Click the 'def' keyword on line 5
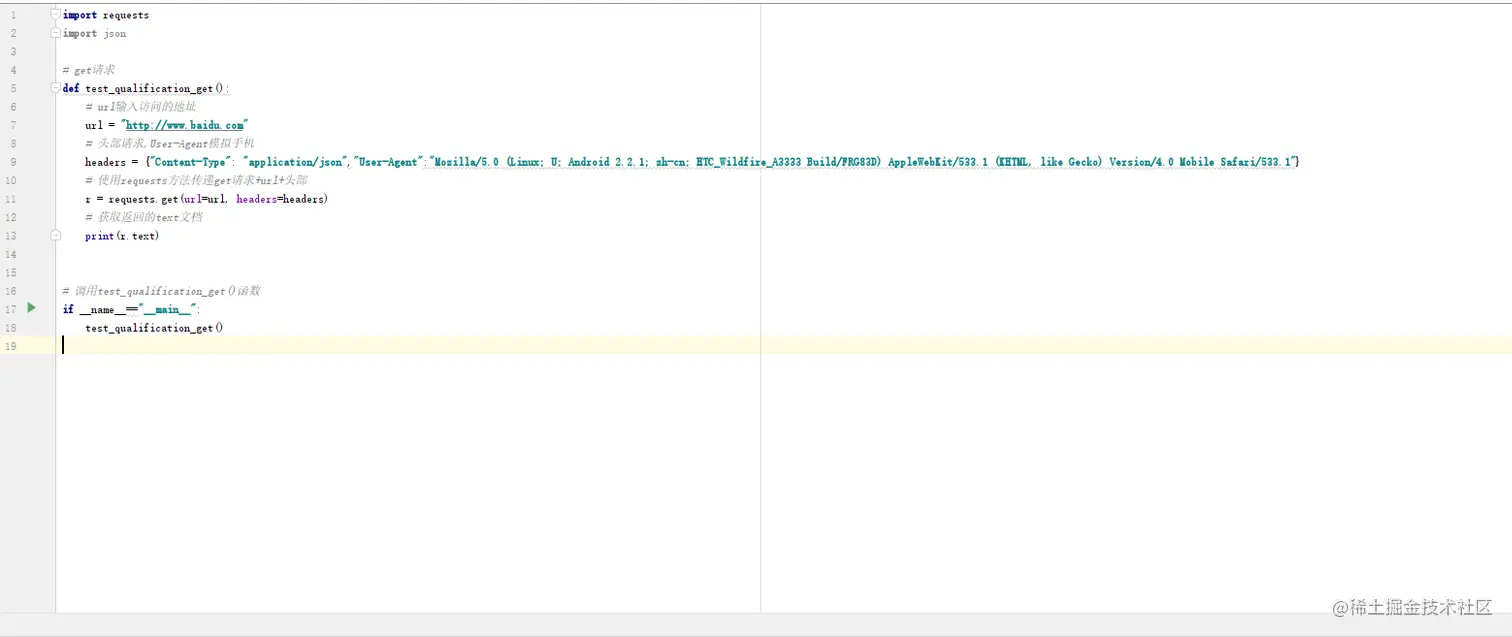The height and width of the screenshot is (637, 1512). pos(71,89)
